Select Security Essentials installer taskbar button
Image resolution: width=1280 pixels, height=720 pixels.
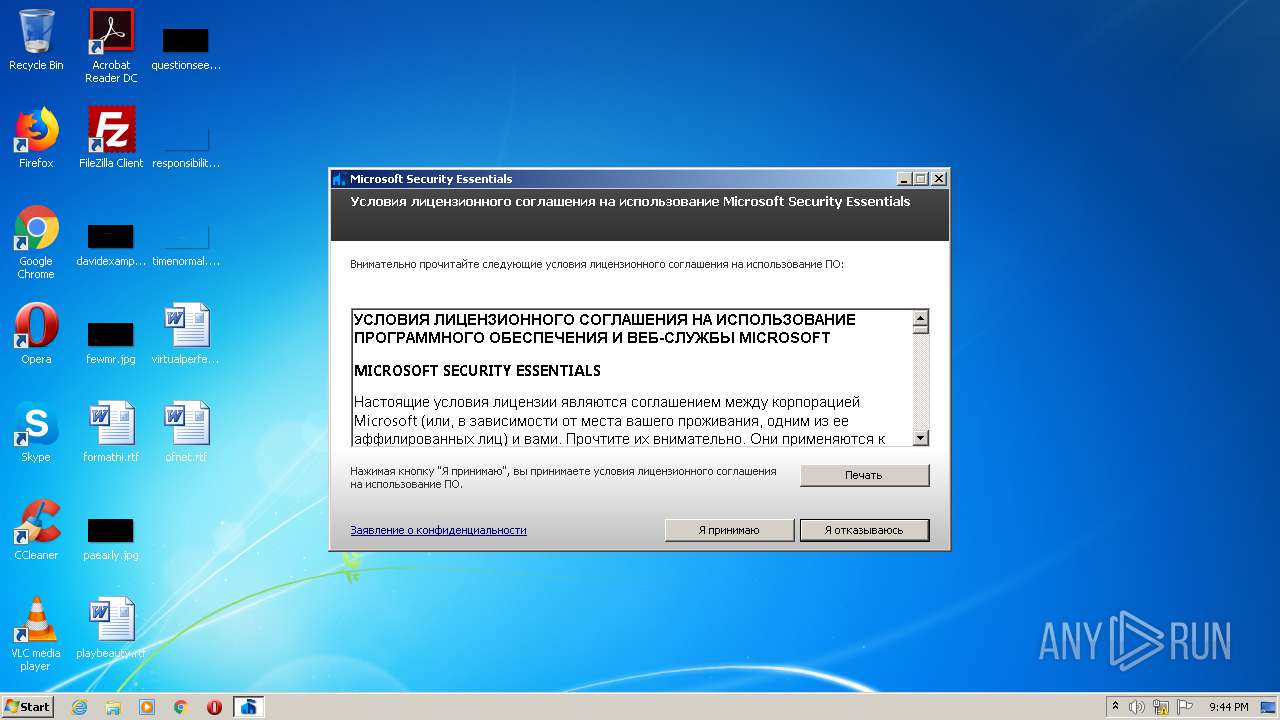tap(249, 707)
